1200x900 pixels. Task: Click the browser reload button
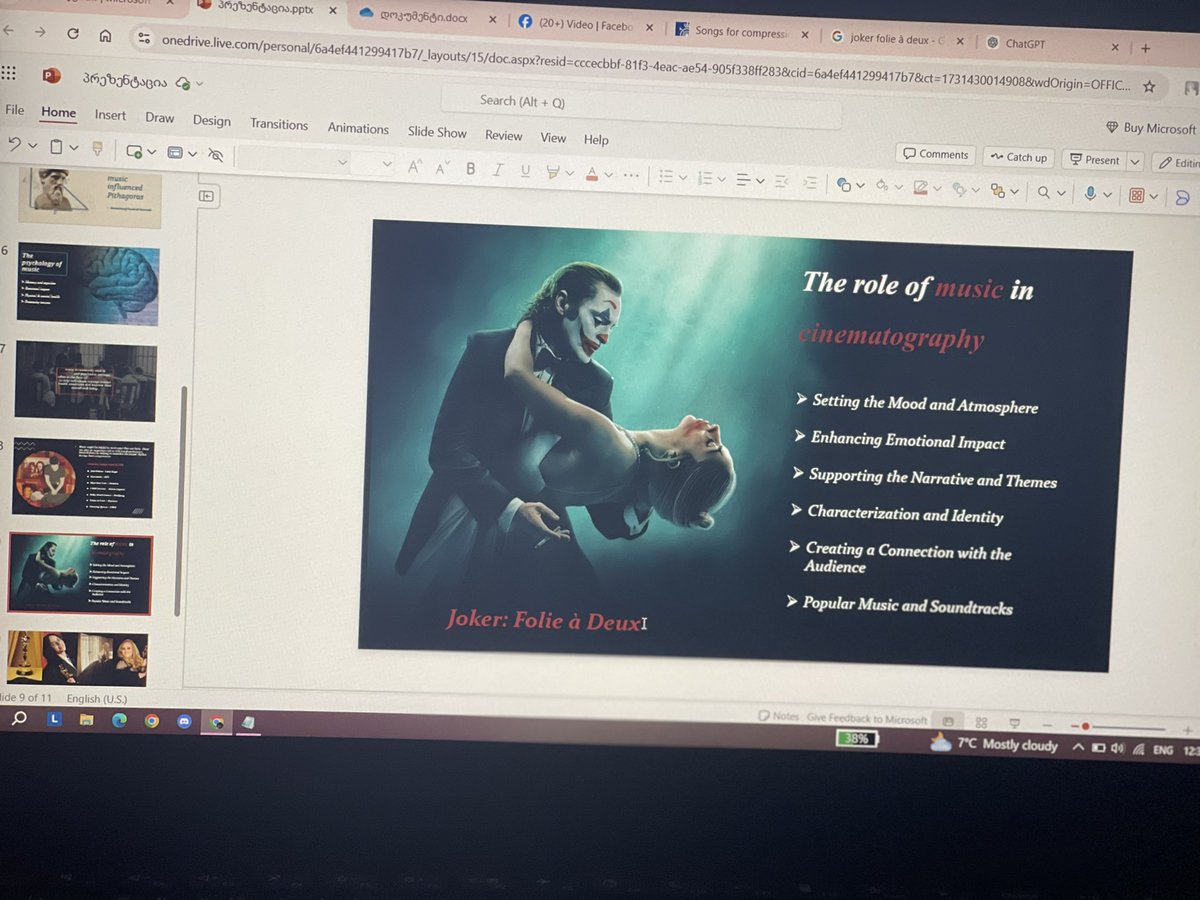pos(73,33)
